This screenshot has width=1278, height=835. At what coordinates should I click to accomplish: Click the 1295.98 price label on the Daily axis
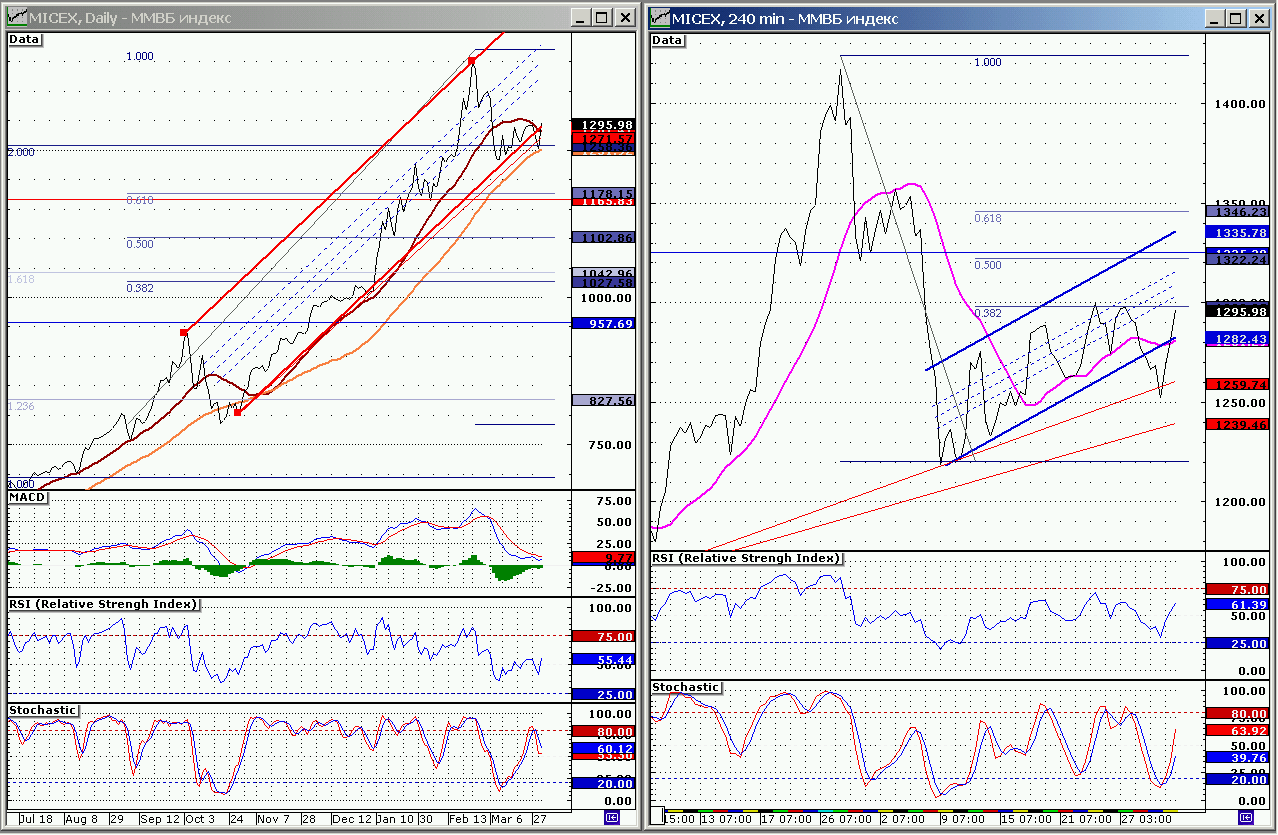603,124
